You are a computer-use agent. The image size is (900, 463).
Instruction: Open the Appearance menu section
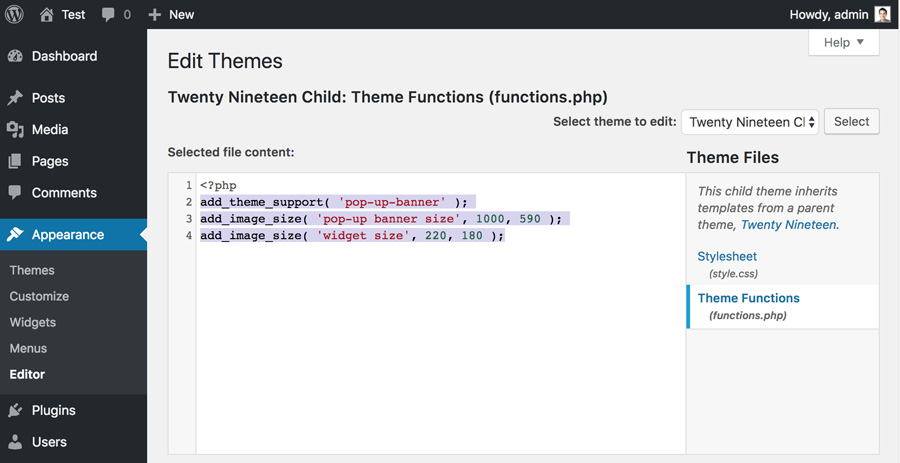coord(67,235)
